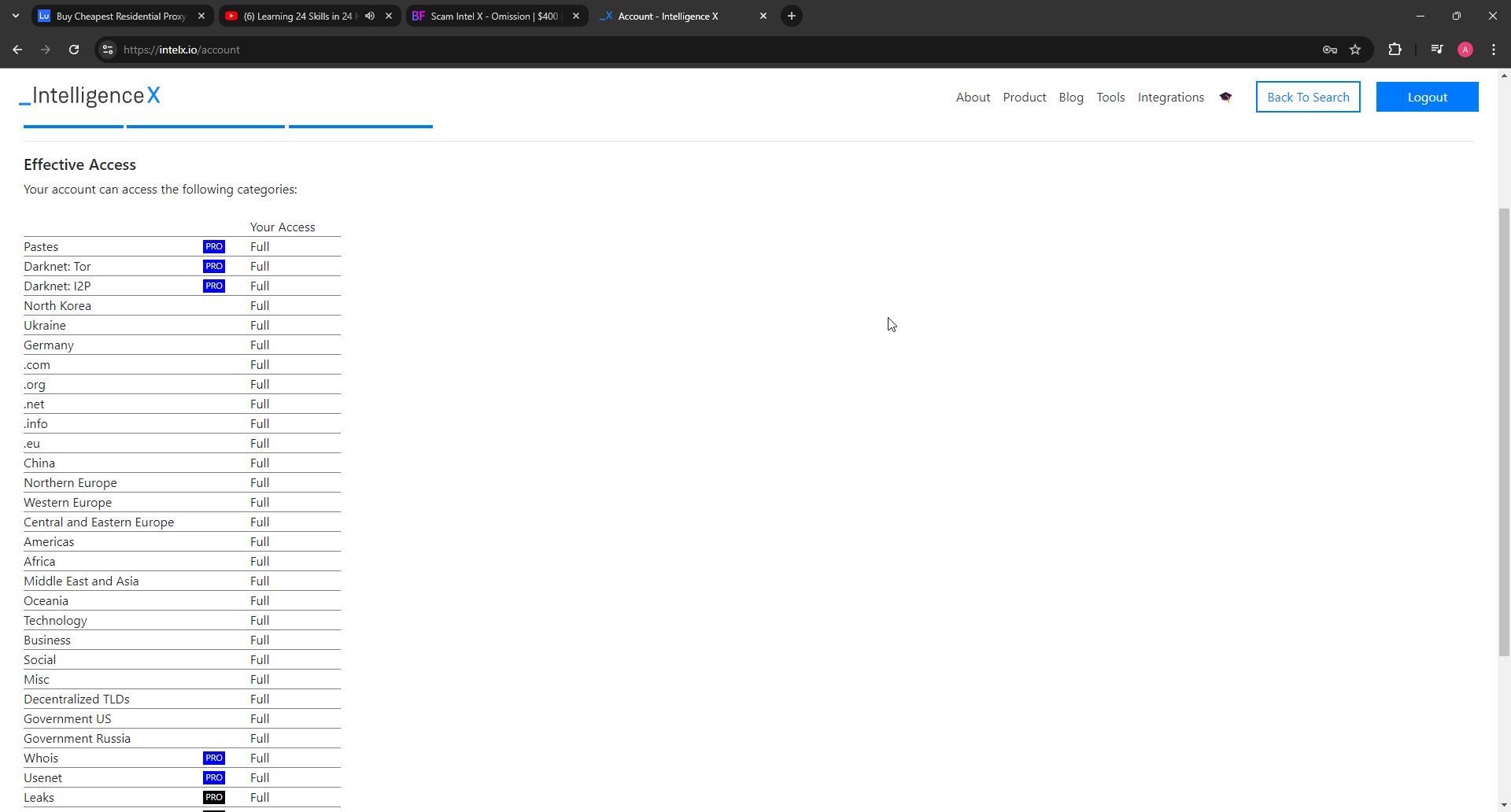Click the page vertical scrollbar
Viewport: 1511px width, 812px height.
click(x=1504, y=431)
